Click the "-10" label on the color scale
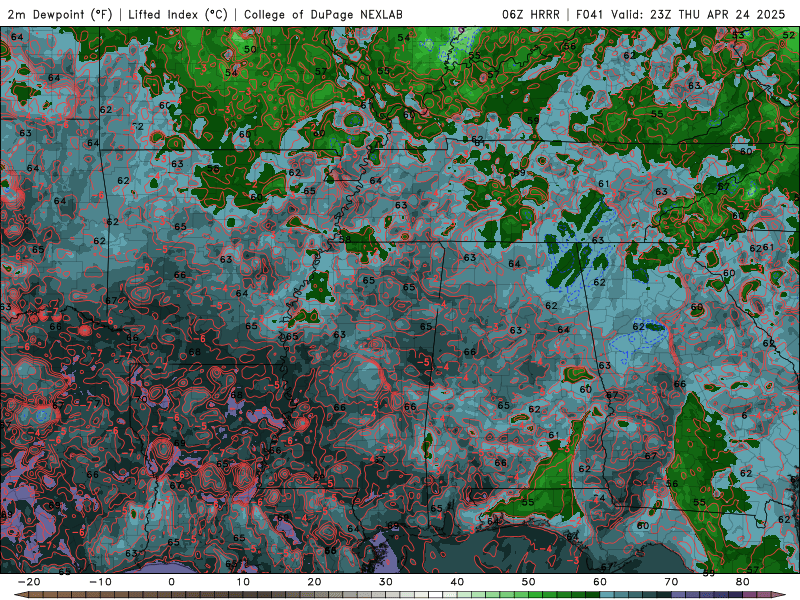Screen dimensions: 800x600 point(100,582)
